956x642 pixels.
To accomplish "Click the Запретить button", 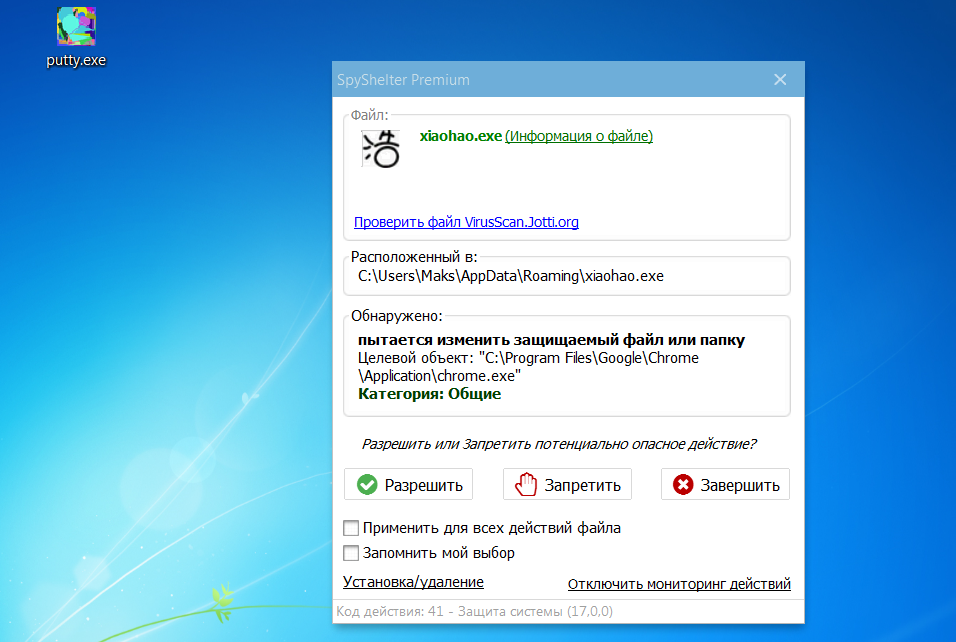I will pos(567,485).
